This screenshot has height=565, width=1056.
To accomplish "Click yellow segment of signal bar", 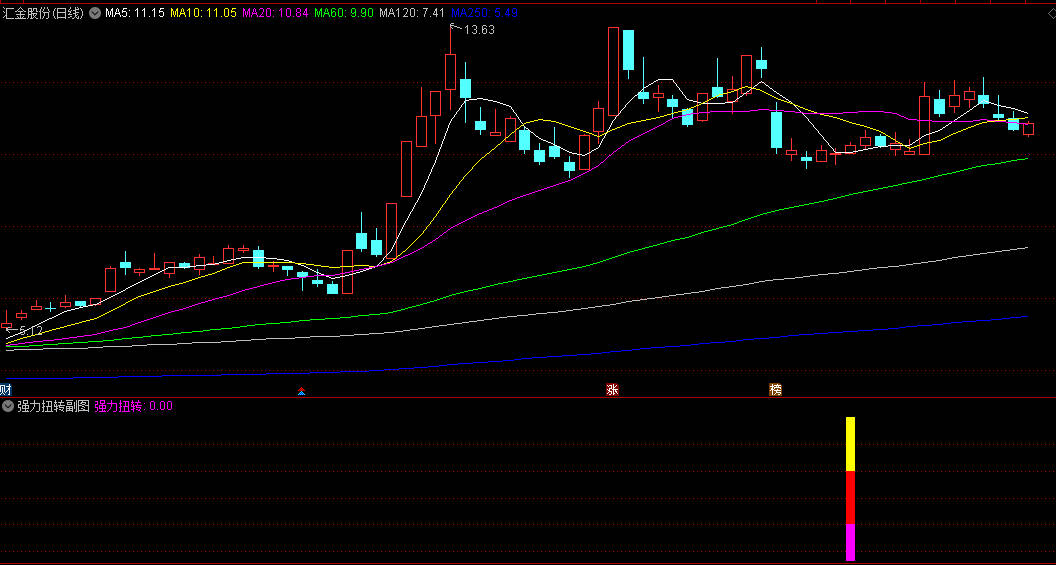I will click(851, 444).
